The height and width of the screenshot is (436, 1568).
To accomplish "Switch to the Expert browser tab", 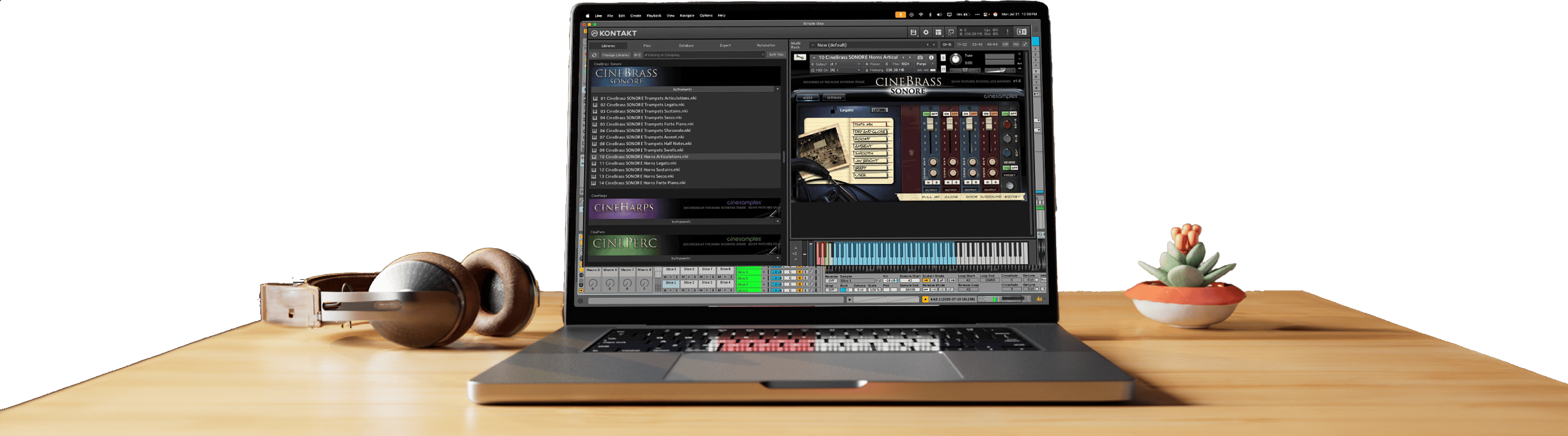I will click(x=725, y=45).
